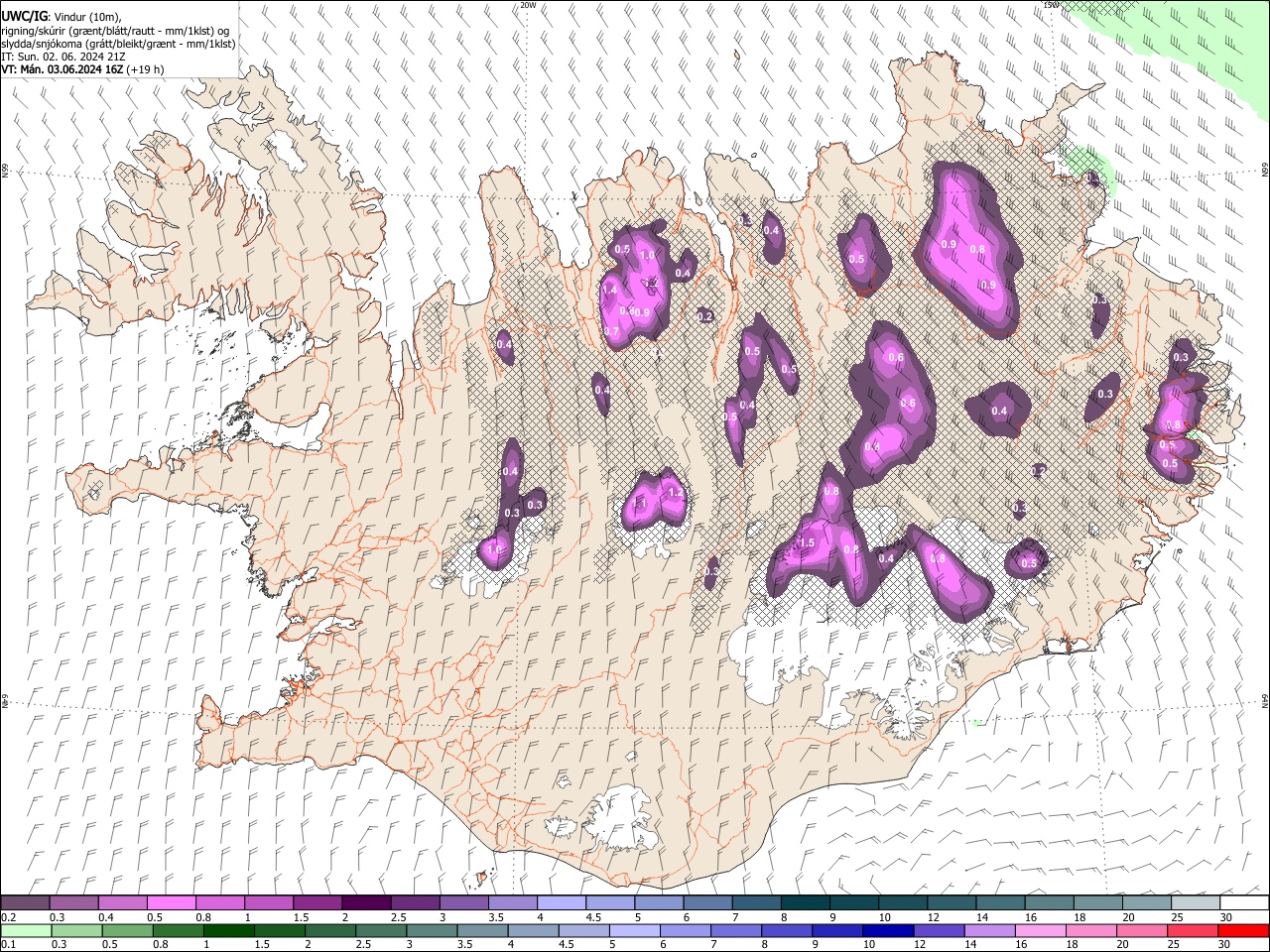Click the 0.1 label under the pale green swatch
Image resolution: width=1270 pixels, height=952 pixels.
[7, 945]
